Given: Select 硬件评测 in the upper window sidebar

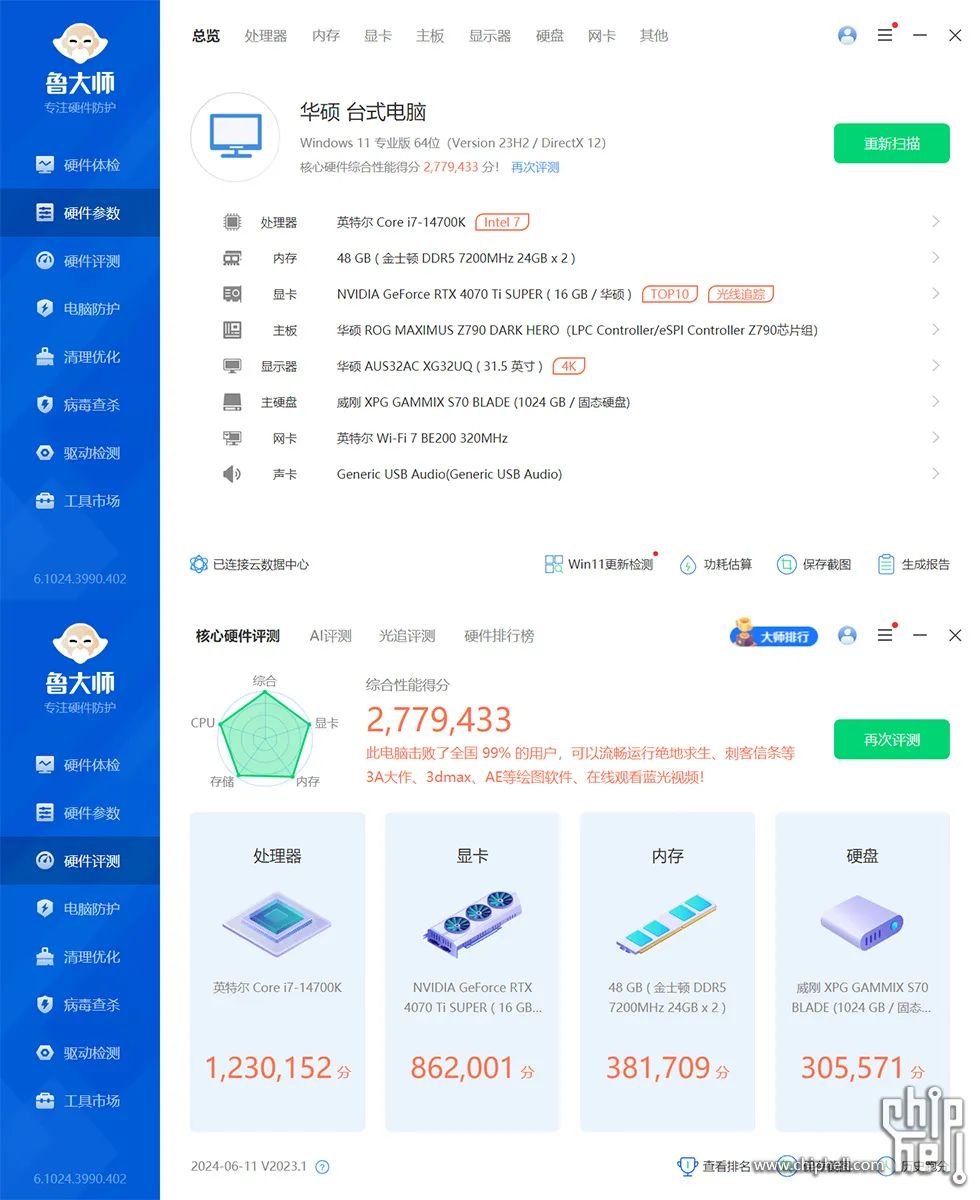Looking at the screenshot, I should click(80, 261).
